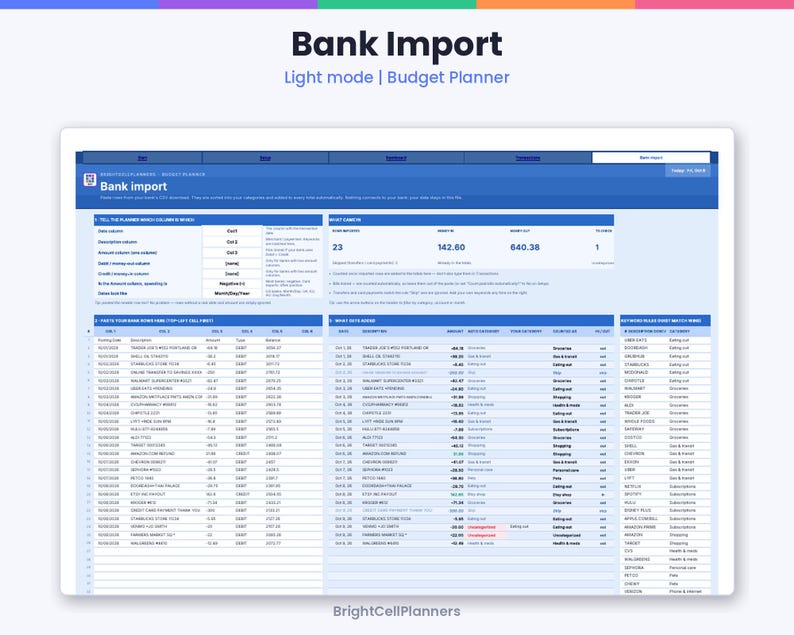Select the WALGREENS pasted row description
This screenshot has height=635, width=794.
click(148, 543)
